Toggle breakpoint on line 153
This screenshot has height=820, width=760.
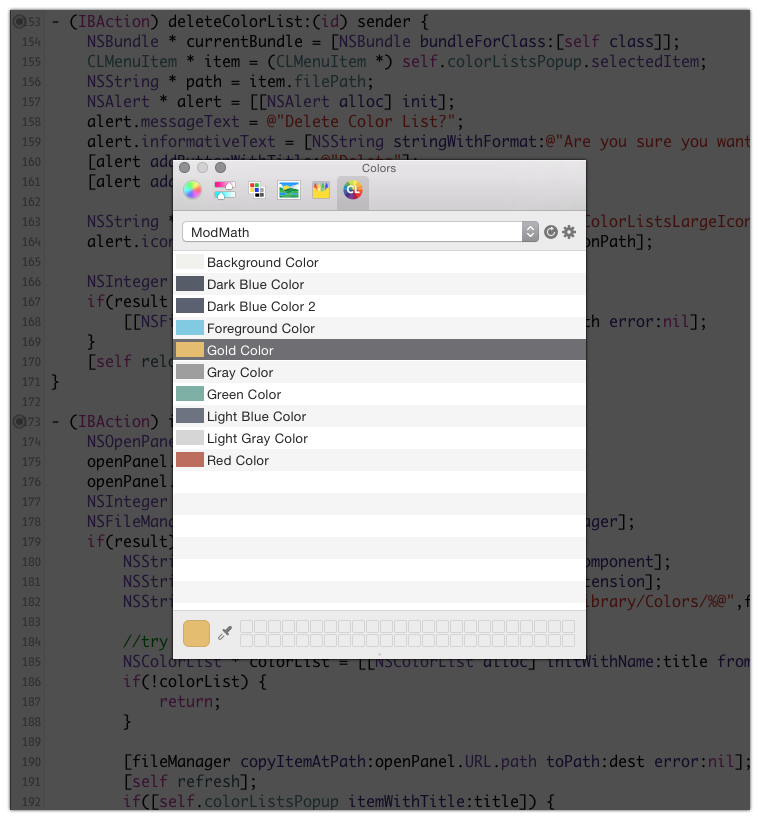20,21
